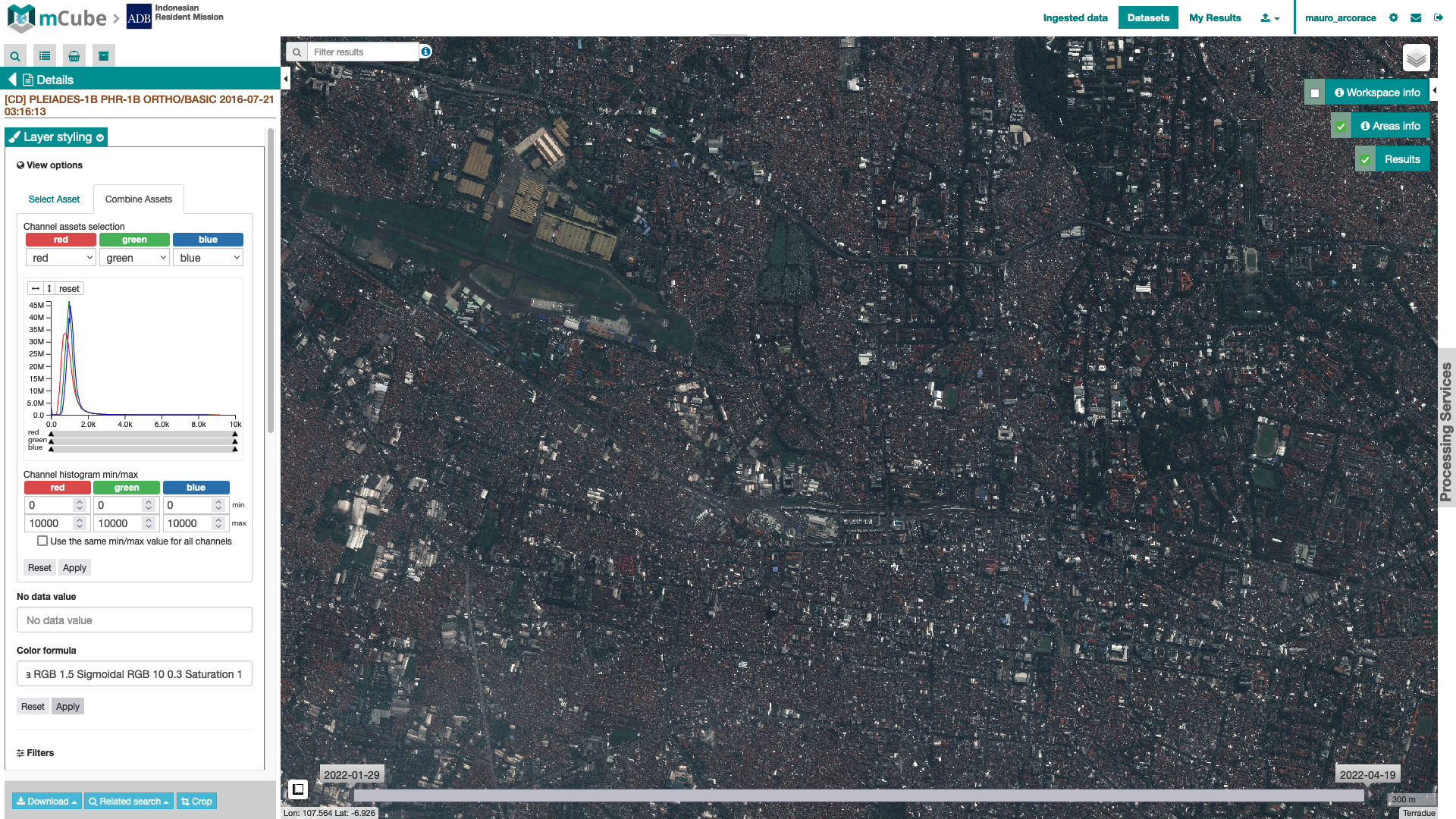Switch to the Select Asset tab

tap(54, 199)
